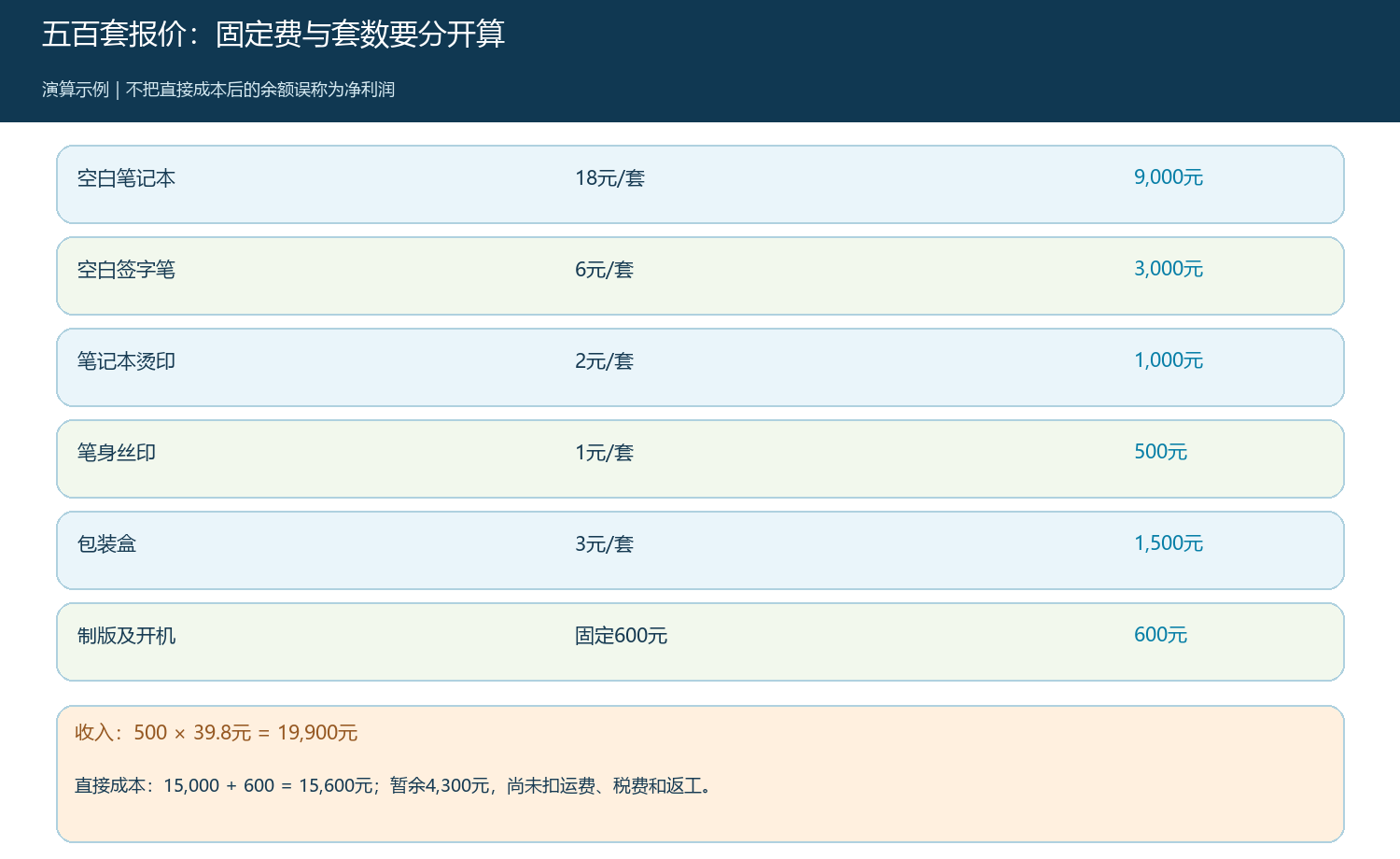This screenshot has height=859, width=1400.
Task: Click the 18元/套 unit price
Action: (609, 178)
